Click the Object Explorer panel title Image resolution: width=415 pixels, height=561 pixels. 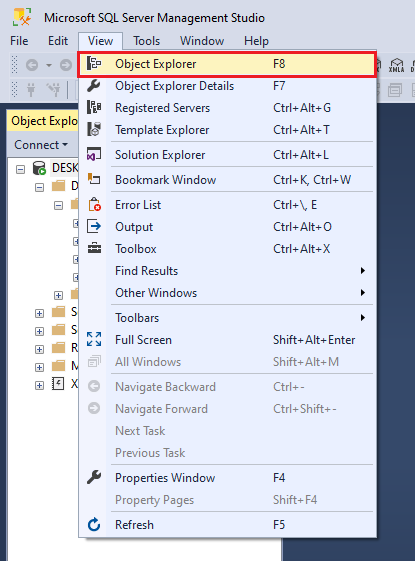click(x=44, y=121)
